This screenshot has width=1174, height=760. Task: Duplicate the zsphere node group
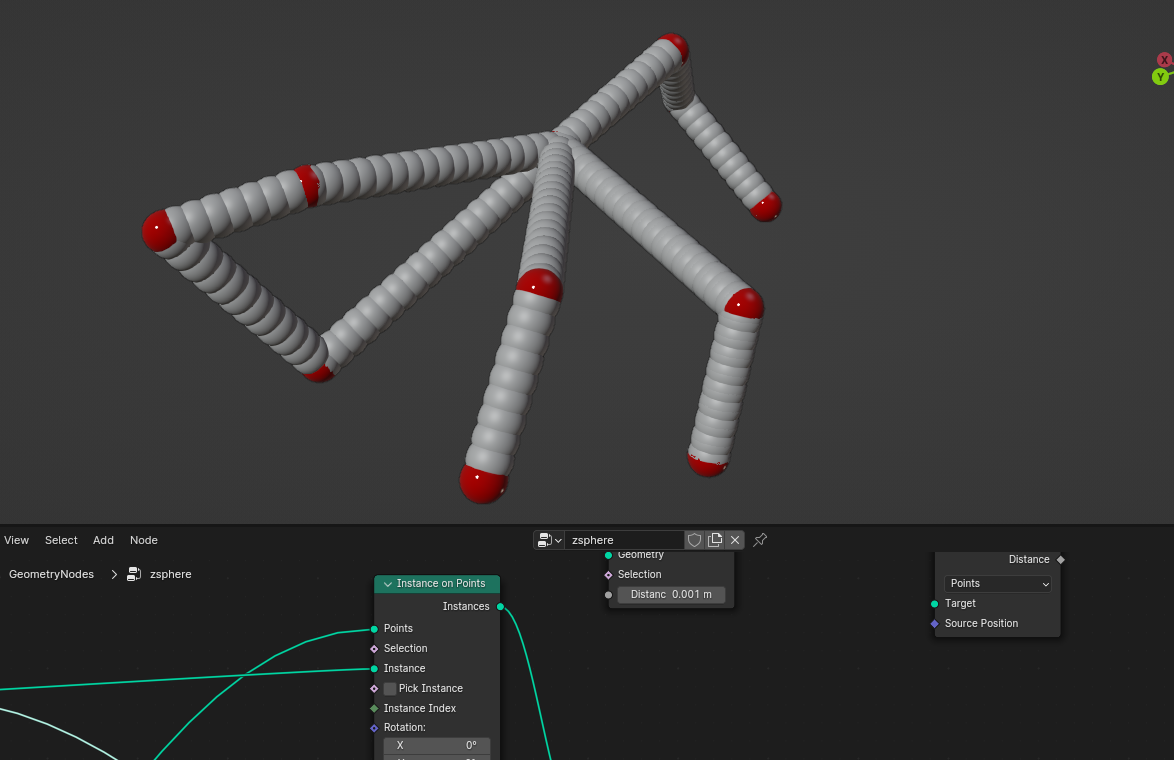click(x=715, y=540)
